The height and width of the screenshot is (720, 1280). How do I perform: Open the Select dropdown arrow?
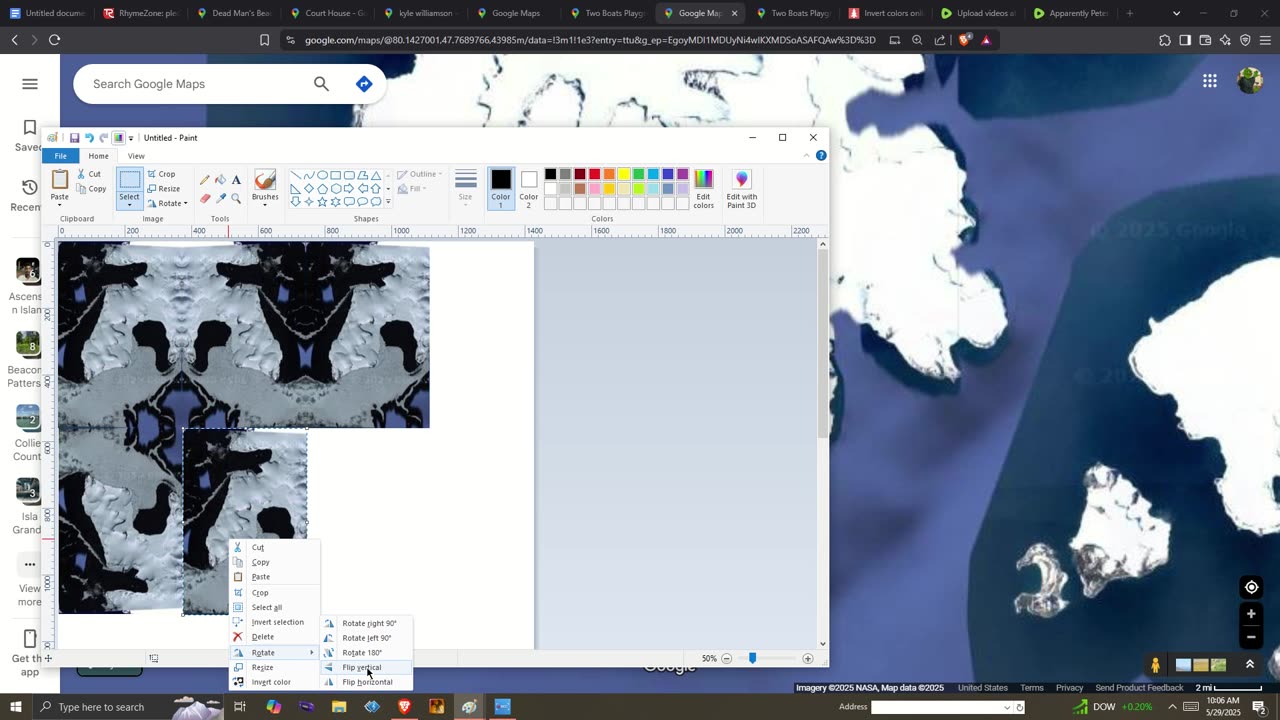pos(130,204)
